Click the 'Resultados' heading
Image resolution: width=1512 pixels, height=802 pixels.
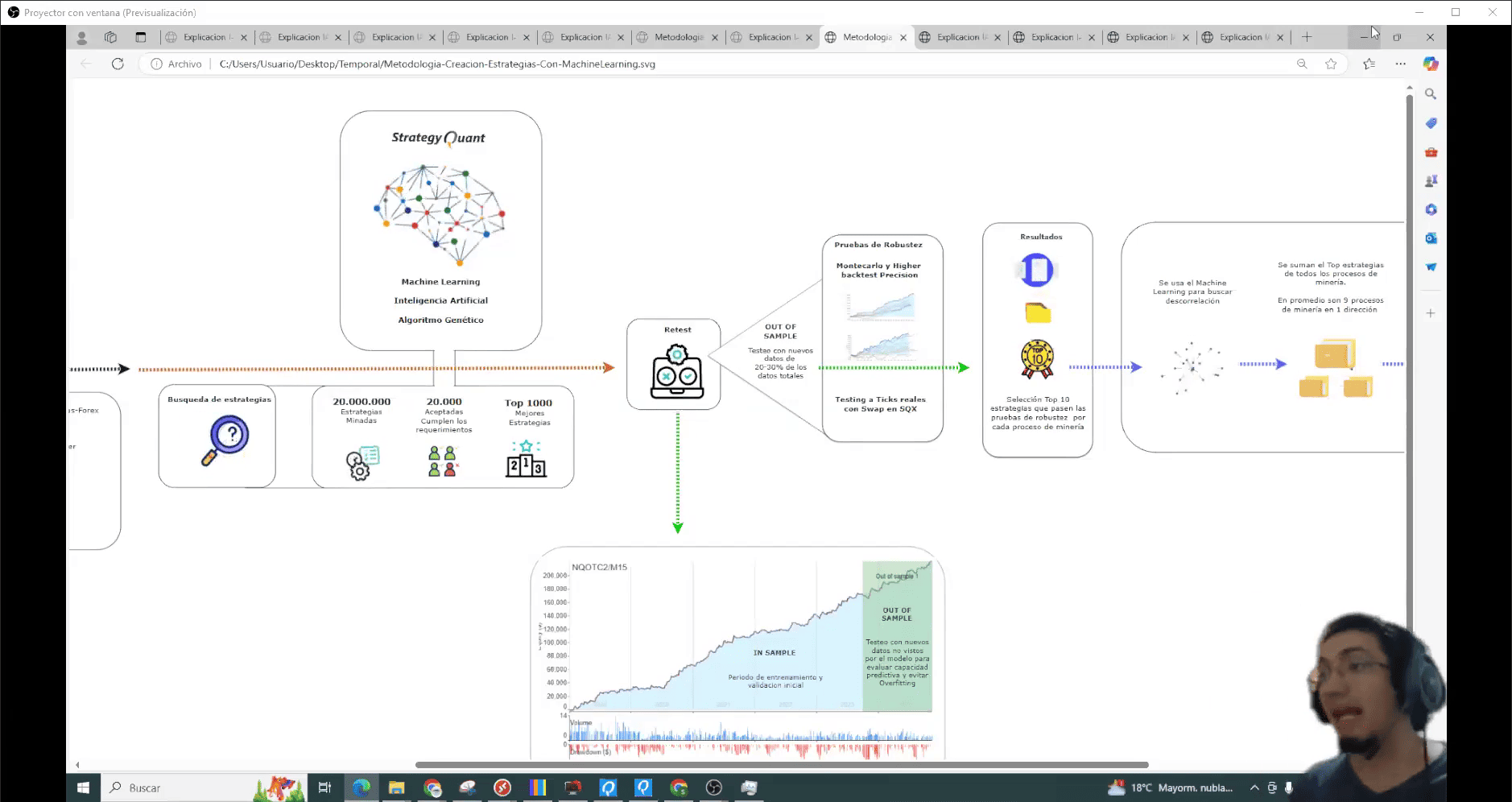[1041, 237]
